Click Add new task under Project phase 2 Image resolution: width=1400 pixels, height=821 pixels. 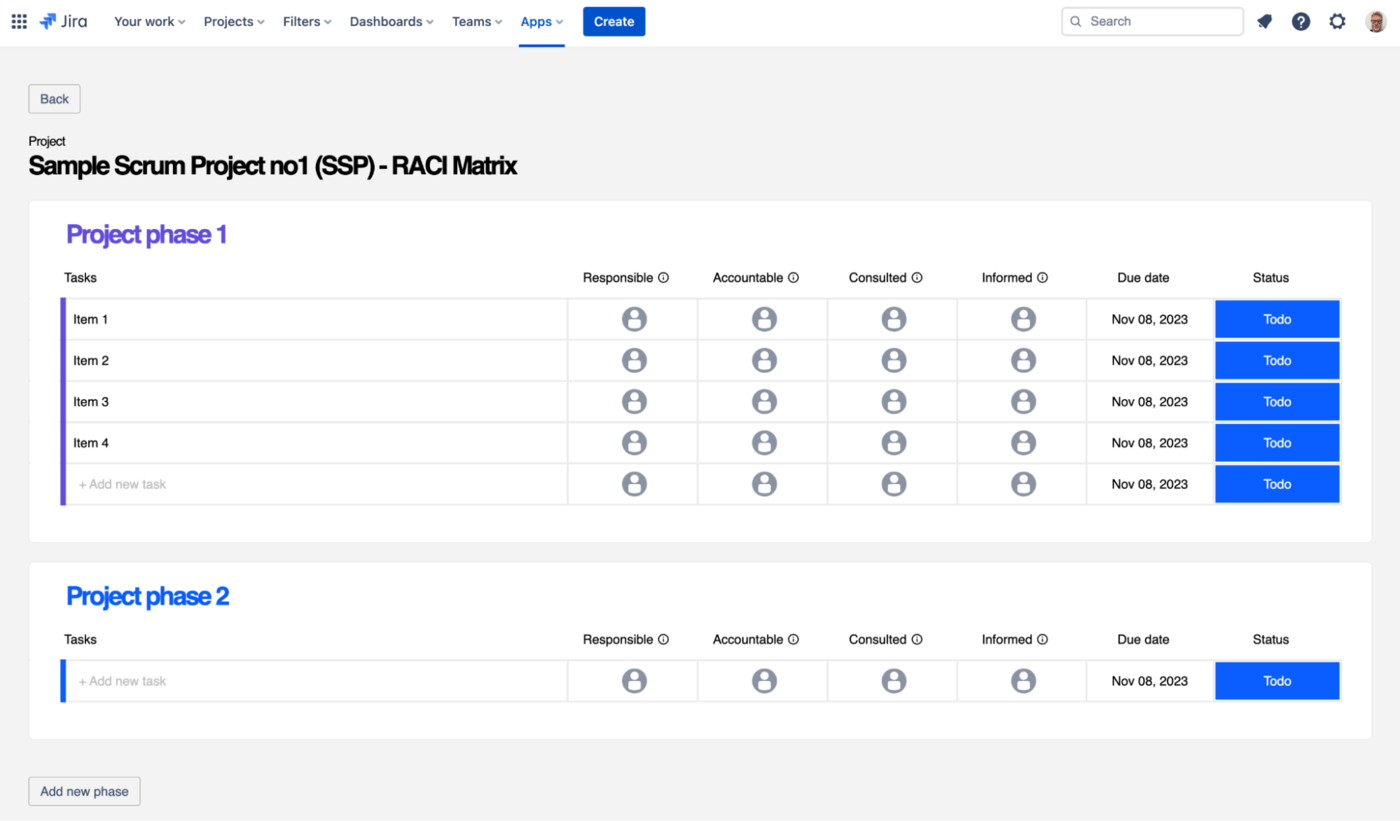pyautogui.click(x=122, y=680)
